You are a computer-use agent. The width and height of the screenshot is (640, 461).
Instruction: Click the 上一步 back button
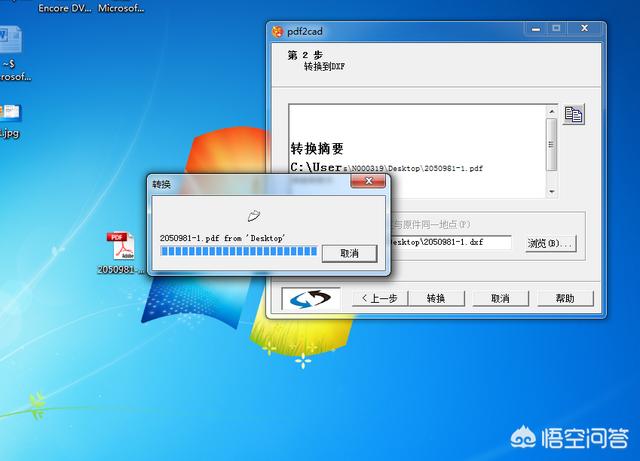pyautogui.click(x=380, y=298)
